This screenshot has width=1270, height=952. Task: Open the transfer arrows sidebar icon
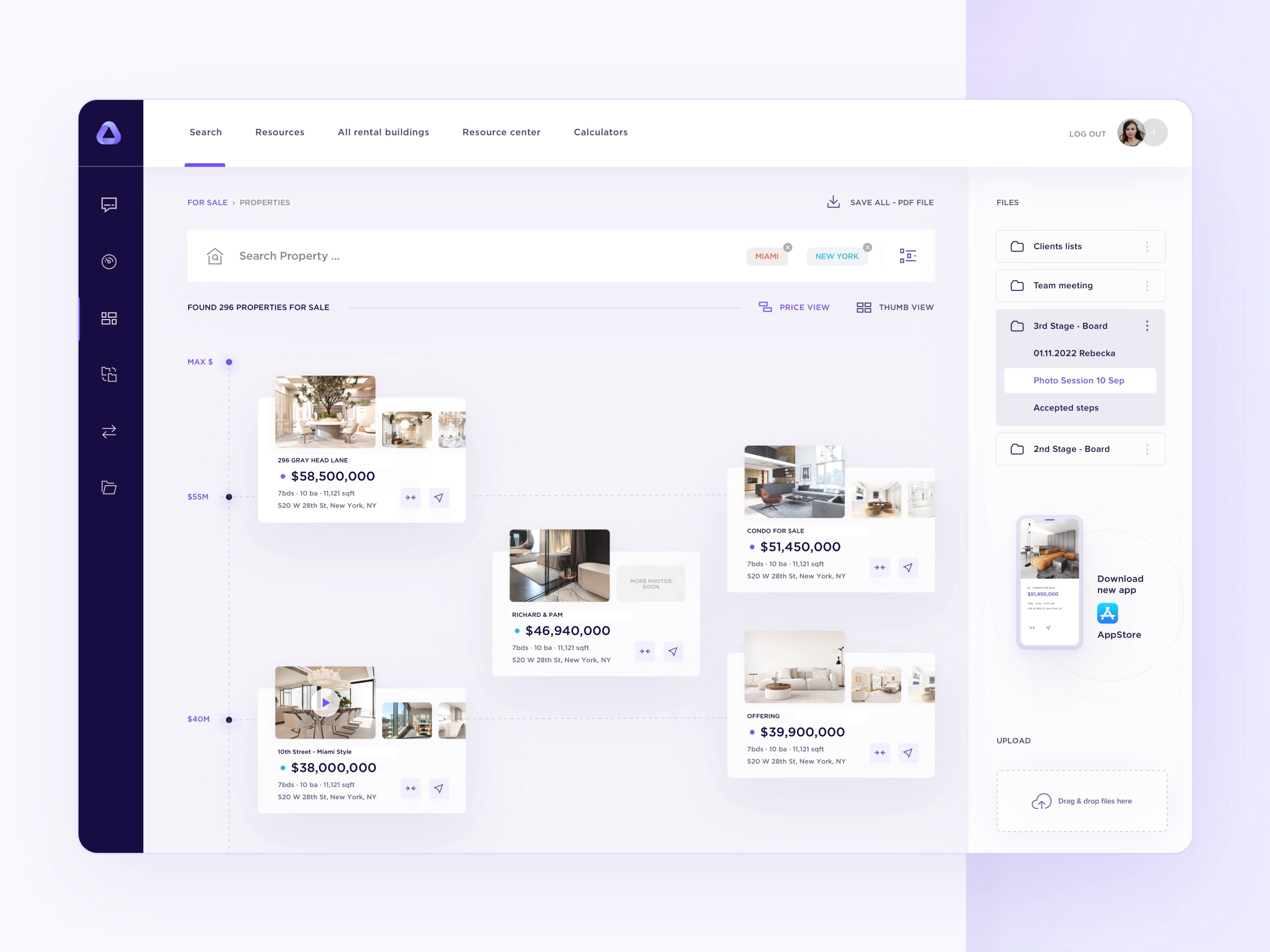pyautogui.click(x=109, y=432)
